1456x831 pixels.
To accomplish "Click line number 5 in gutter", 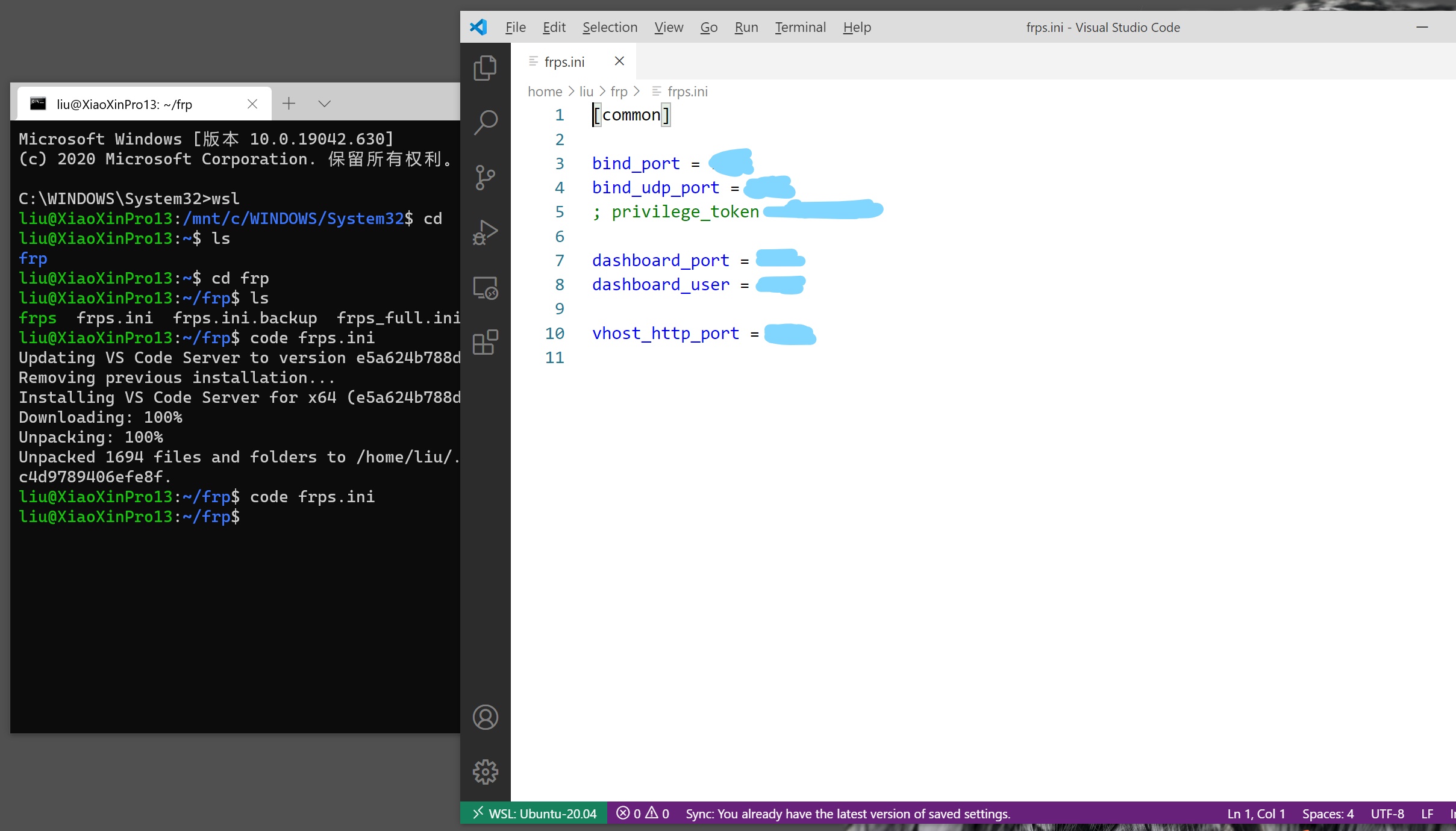I will tap(560, 211).
